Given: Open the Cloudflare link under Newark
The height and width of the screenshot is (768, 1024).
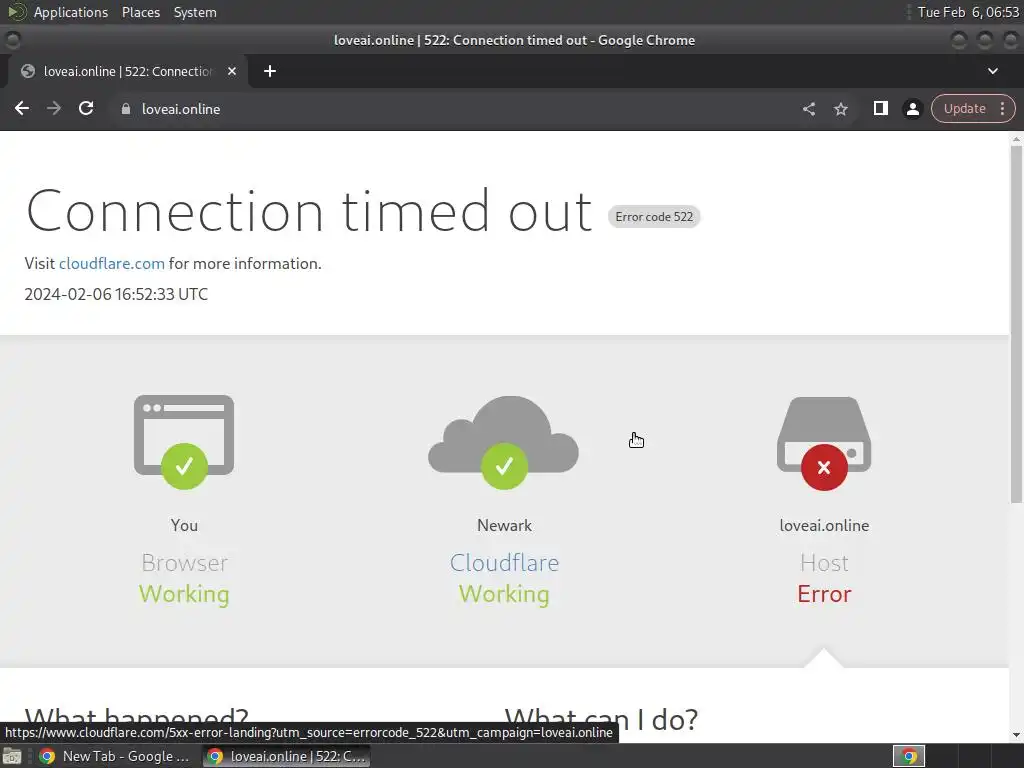Looking at the screenshot, I should tap(504, 562).
